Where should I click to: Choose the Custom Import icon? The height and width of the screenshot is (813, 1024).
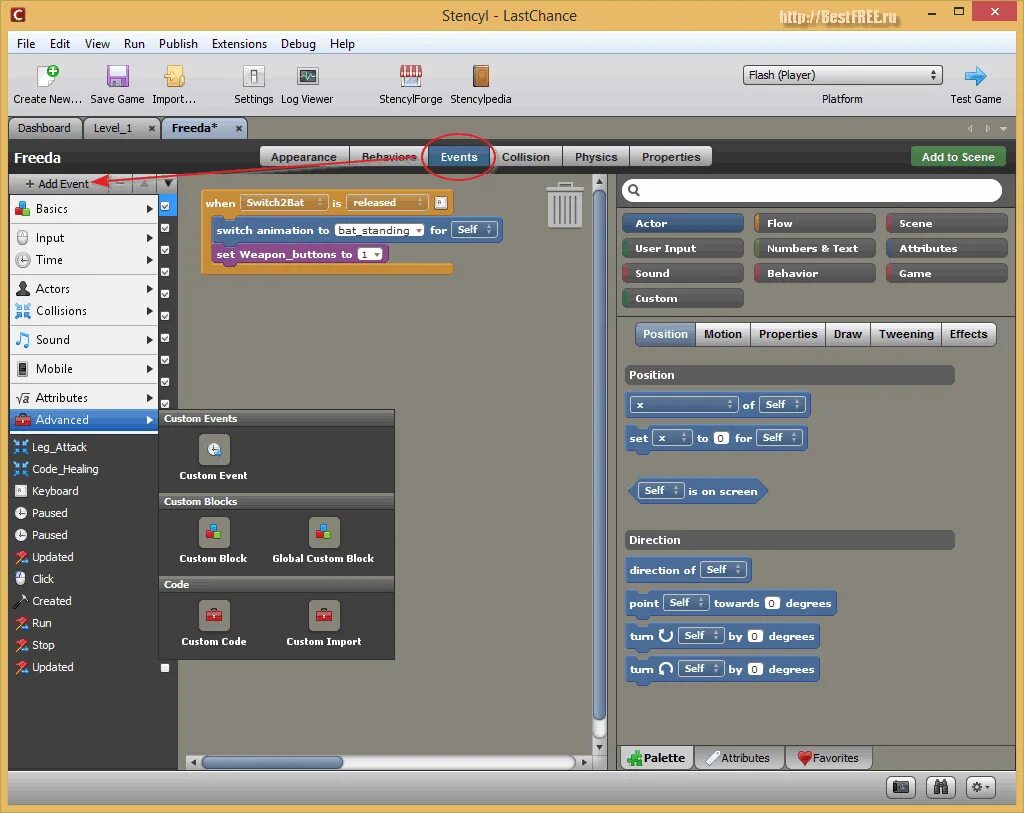pyautogui.click(x=324, y=615)
